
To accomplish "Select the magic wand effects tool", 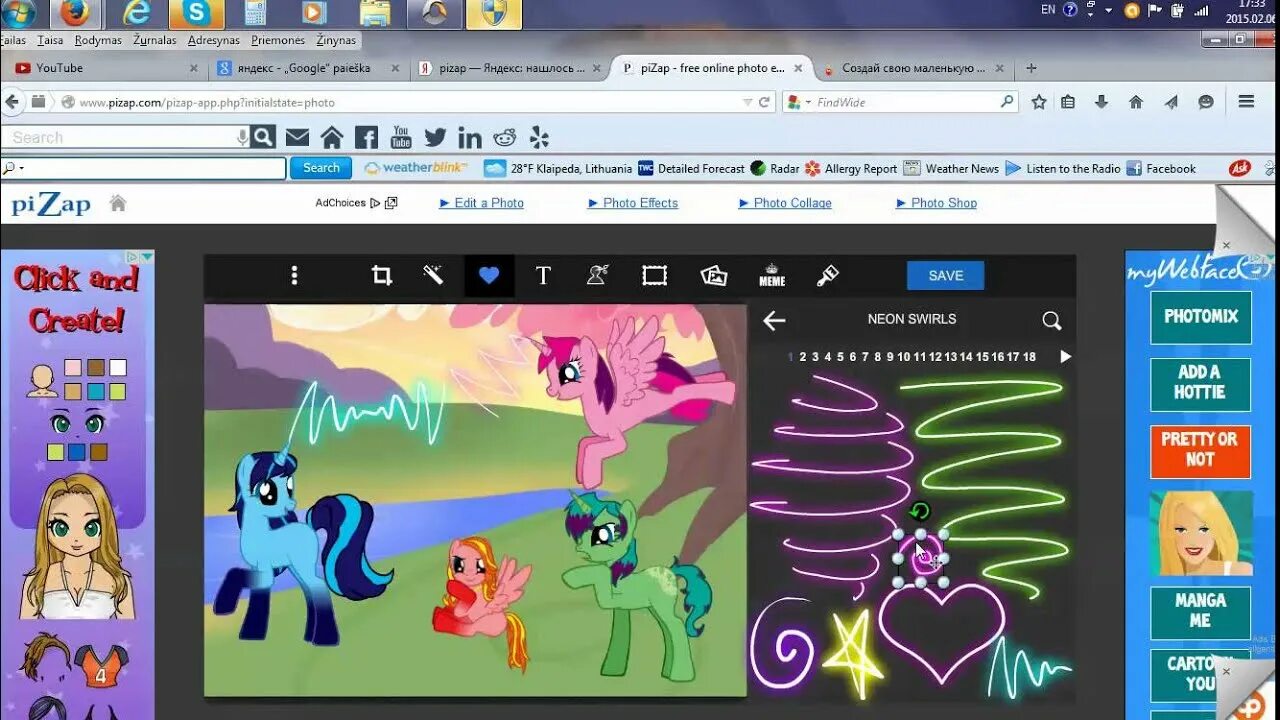I will coord(433,275).
